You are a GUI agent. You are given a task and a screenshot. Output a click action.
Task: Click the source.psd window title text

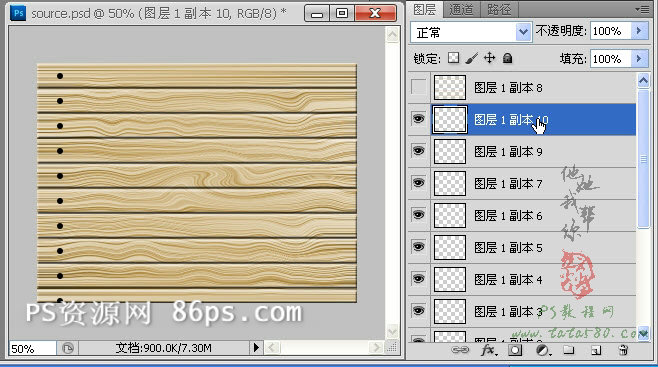tap(159, 13)
